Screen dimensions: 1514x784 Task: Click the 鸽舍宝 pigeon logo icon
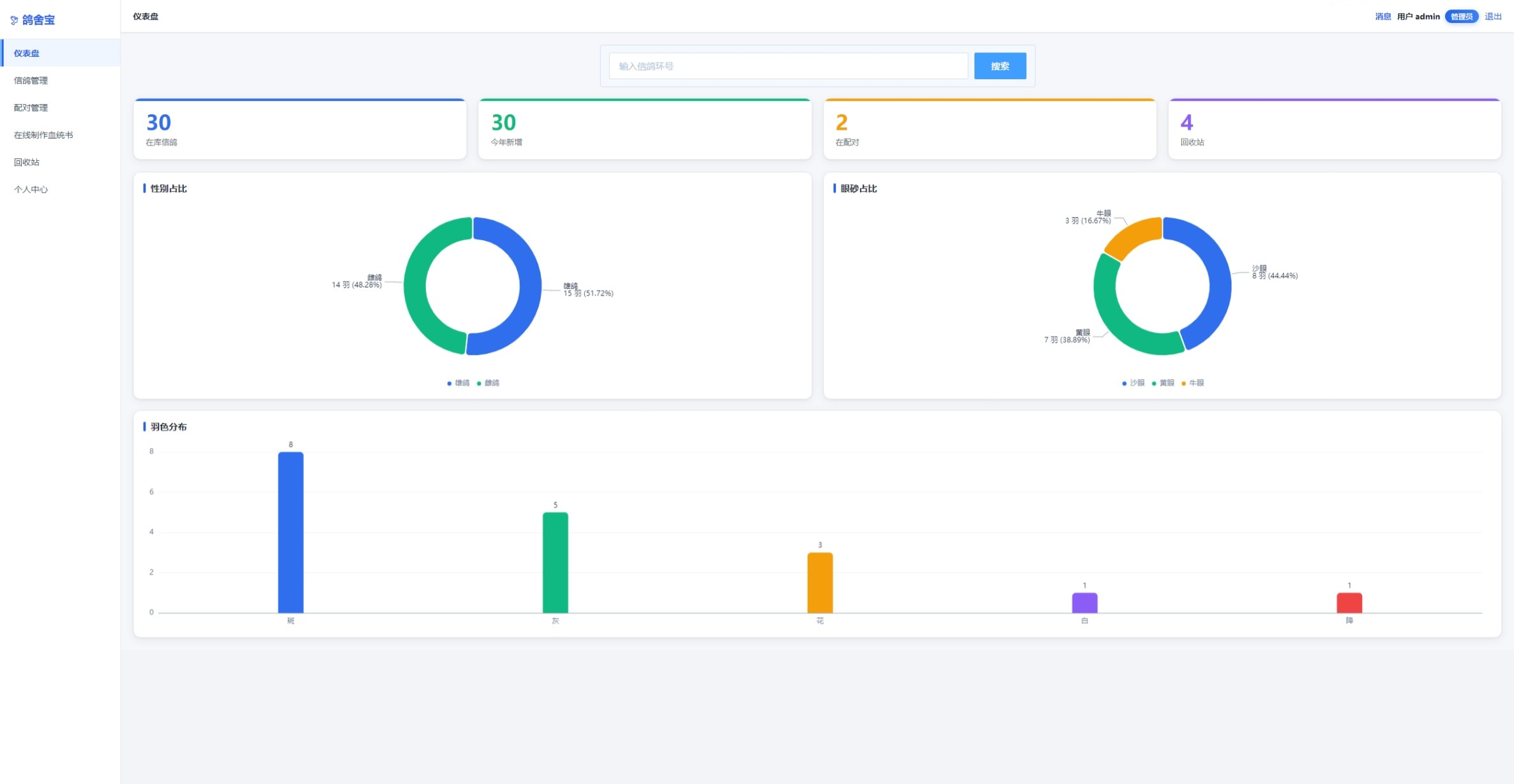[14, 20]
